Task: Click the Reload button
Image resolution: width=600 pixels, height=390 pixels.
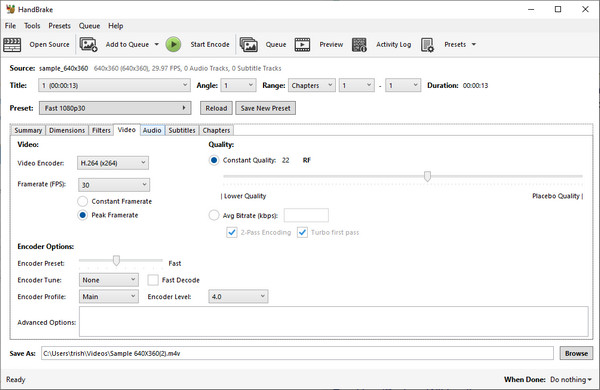Action: pyautogui.click(x=216, y=108)
